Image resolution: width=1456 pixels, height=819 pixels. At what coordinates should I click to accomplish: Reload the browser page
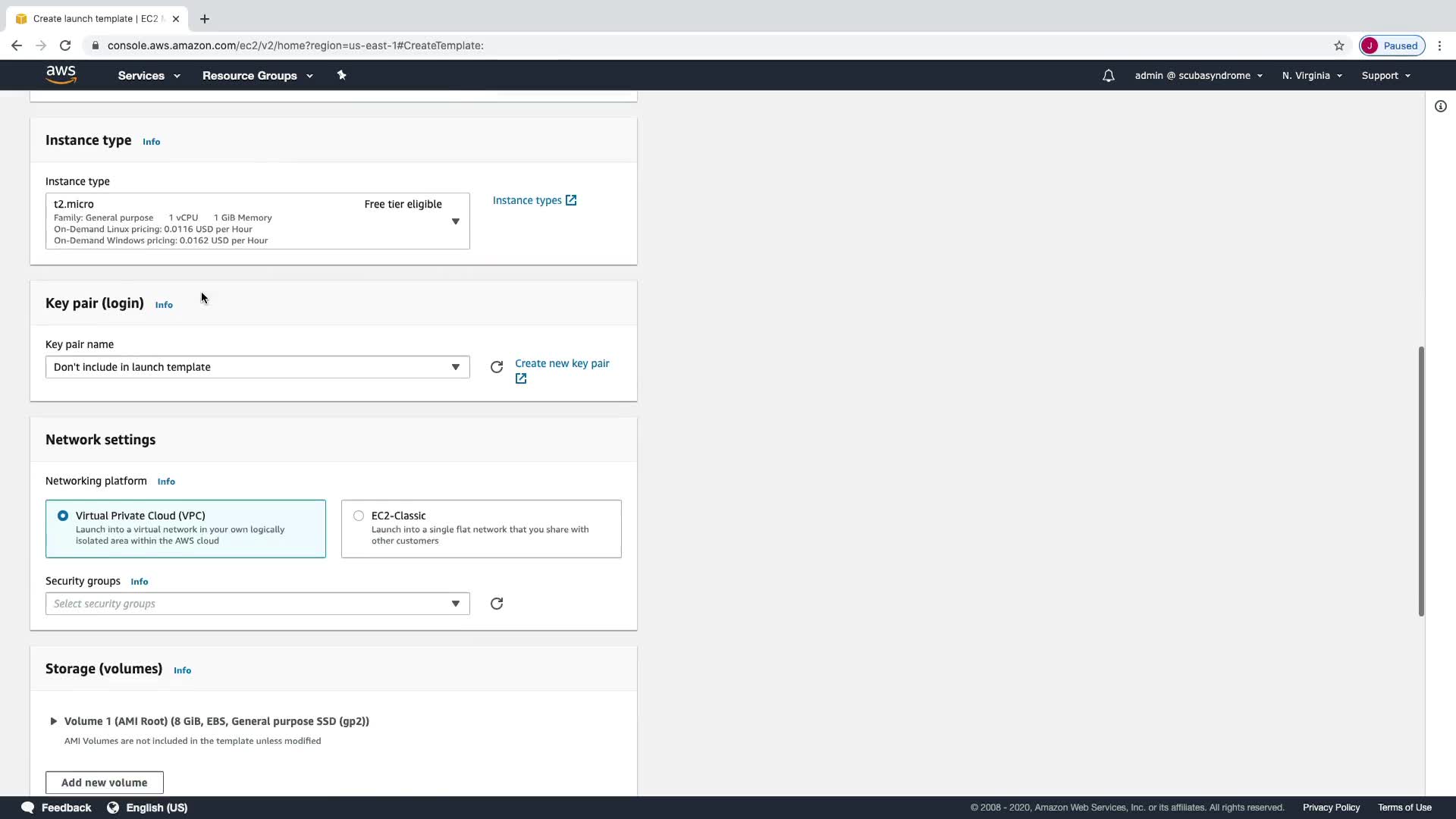(65, 45)
